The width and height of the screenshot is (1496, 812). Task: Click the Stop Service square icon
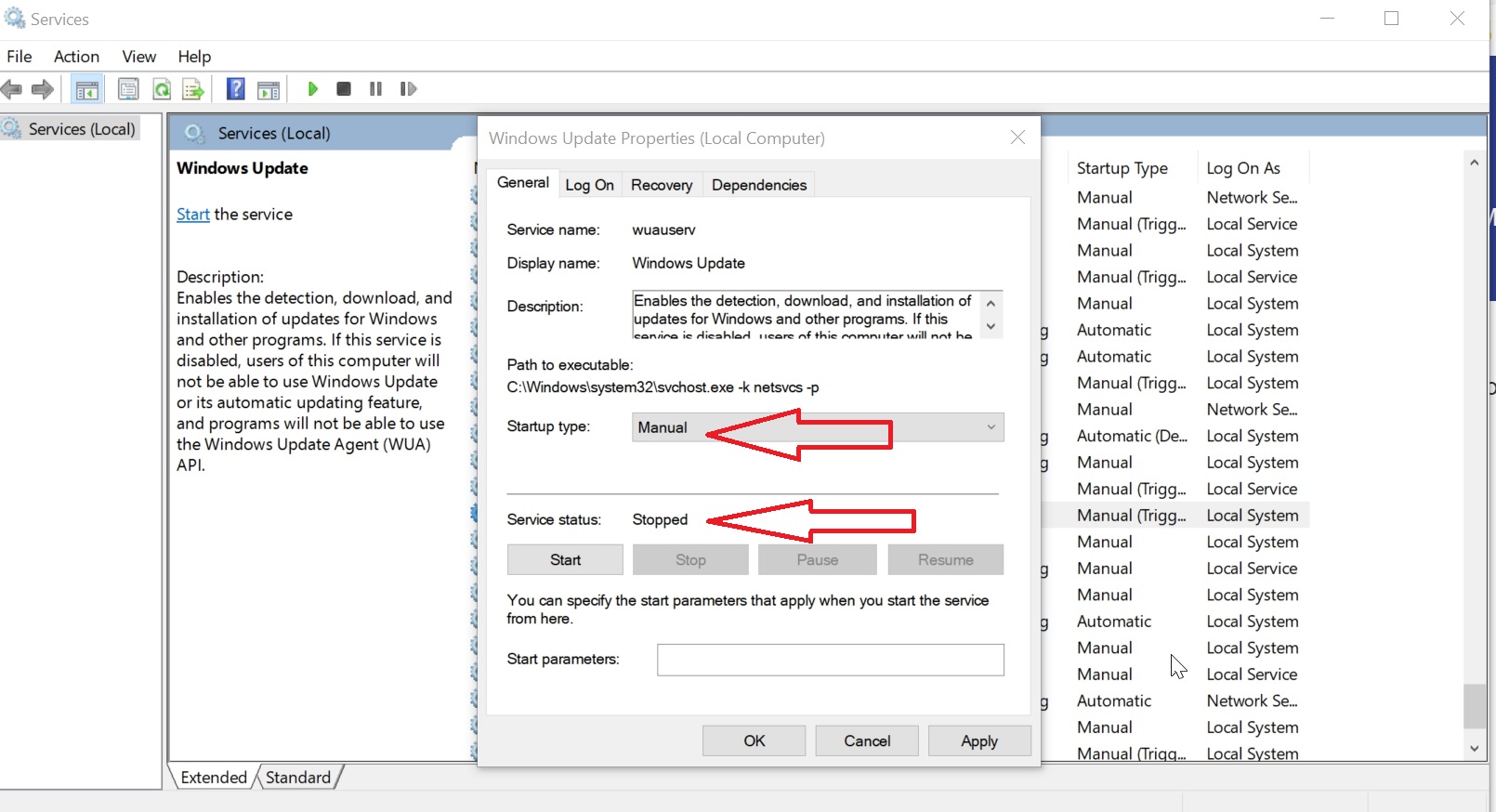click(344, 89)
